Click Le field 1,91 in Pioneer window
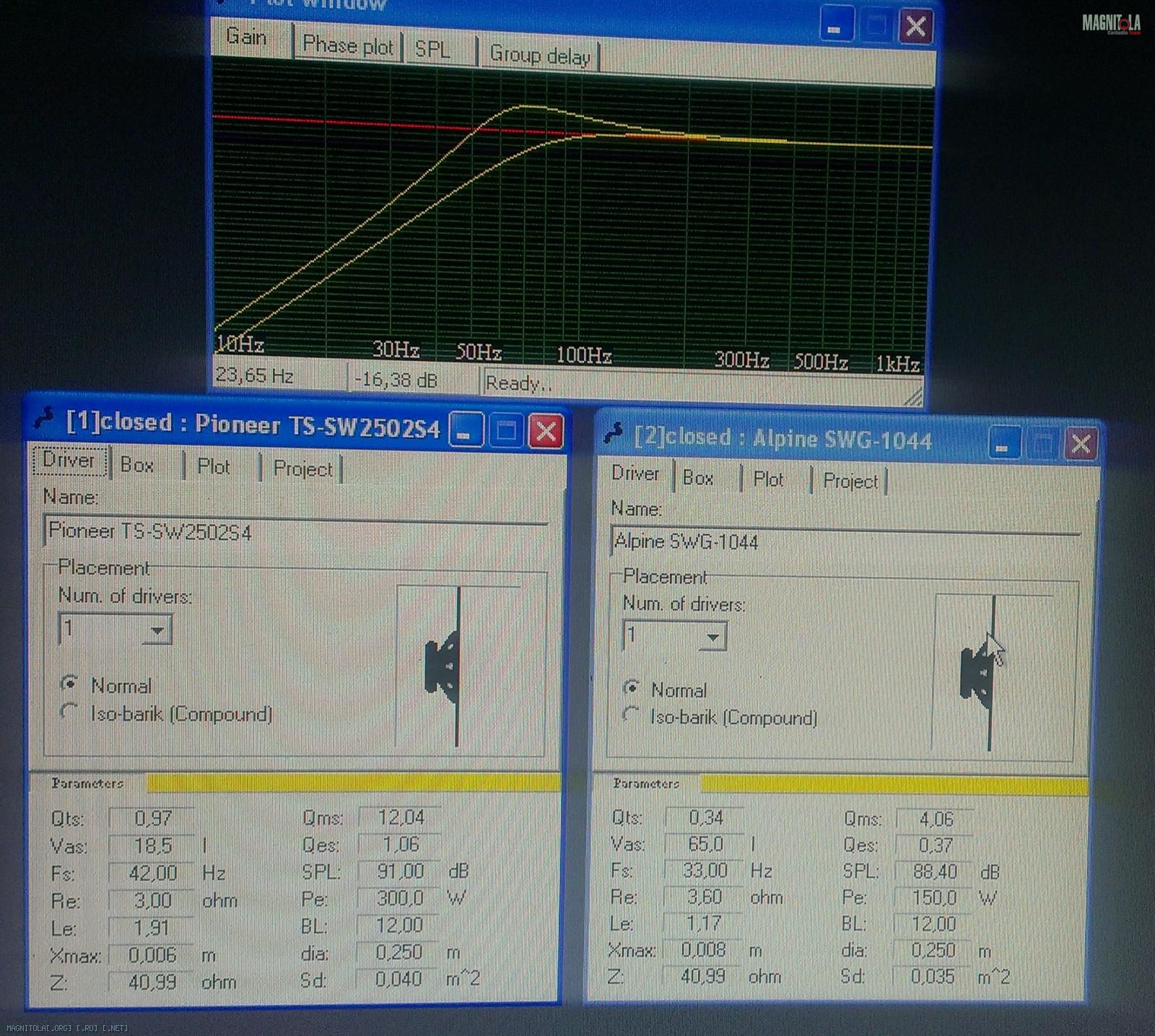 [x=152, y=928]
